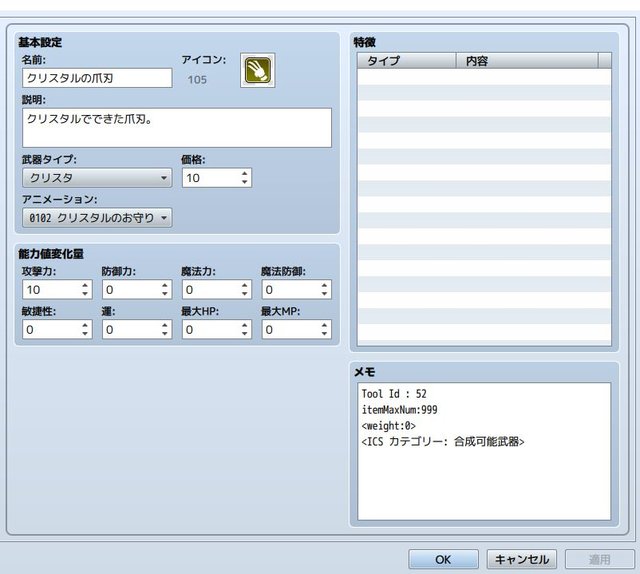Increase 最大HP with up arrow
Viewport: 640px width, 574px height.
pyautogui.click(x=244, y=325)
